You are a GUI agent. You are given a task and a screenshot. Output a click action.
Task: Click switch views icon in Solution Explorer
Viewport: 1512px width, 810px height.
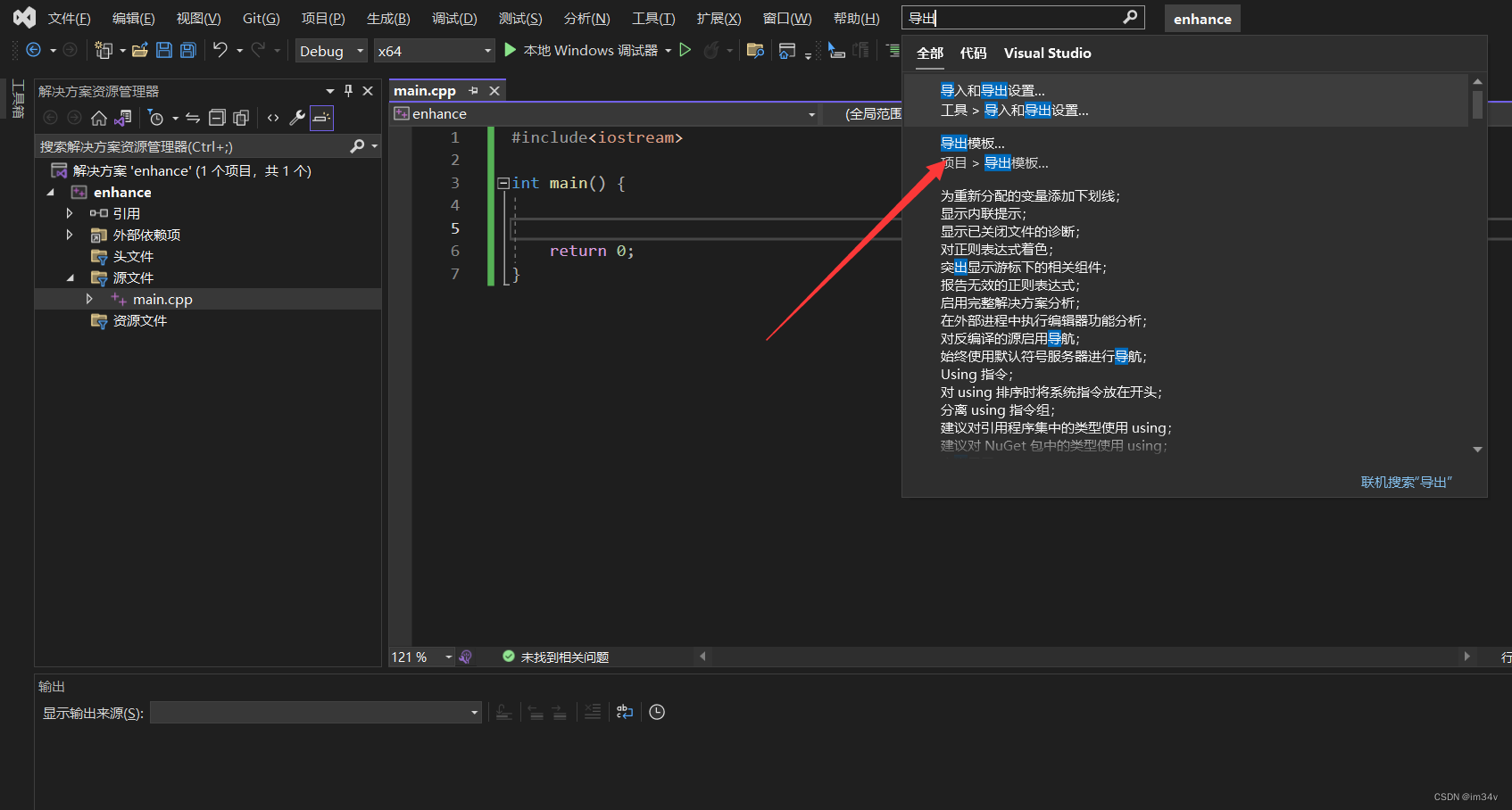click(x=123, y=118)
